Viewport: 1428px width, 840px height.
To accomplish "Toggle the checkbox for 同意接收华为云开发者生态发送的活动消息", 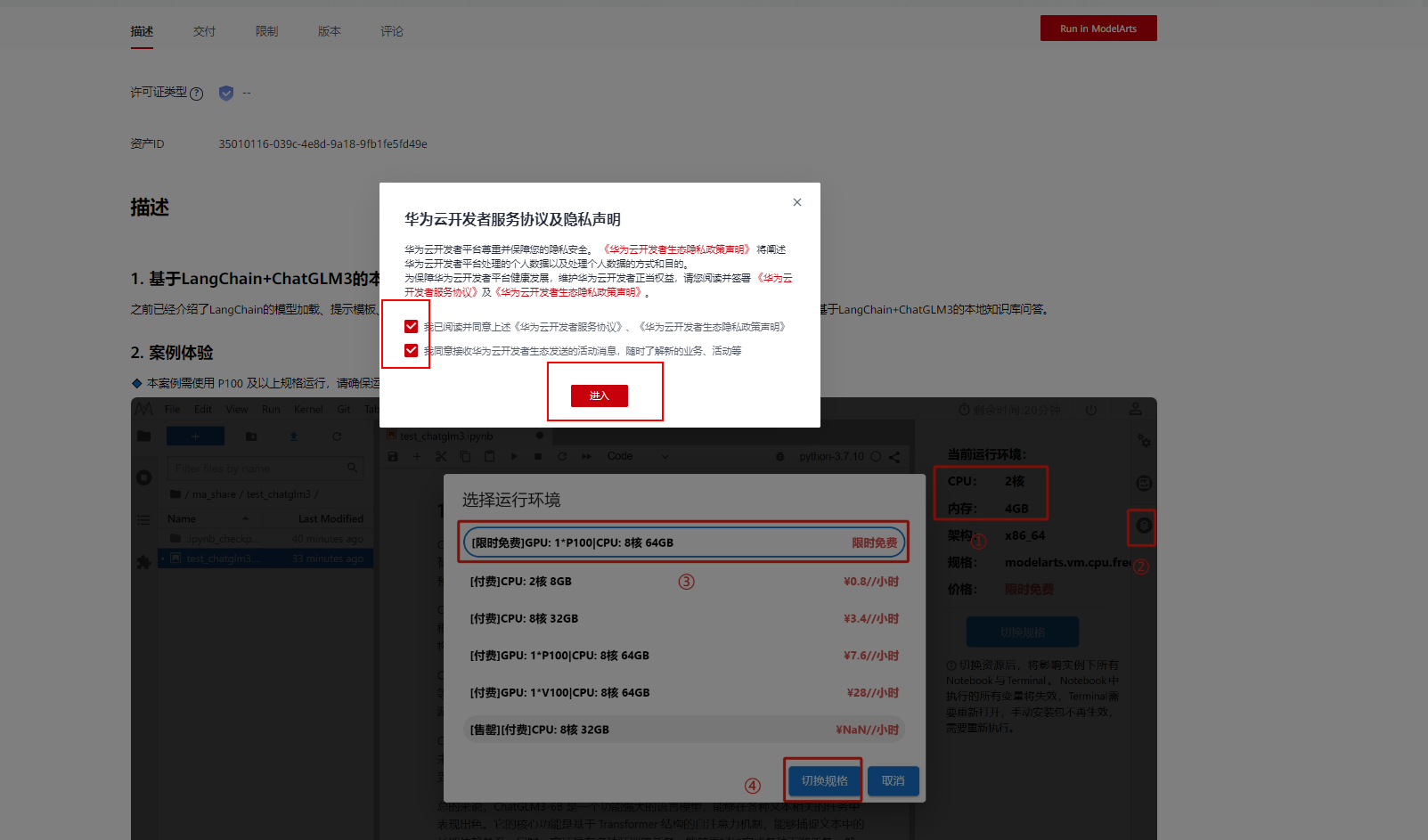I will point(411,350).
